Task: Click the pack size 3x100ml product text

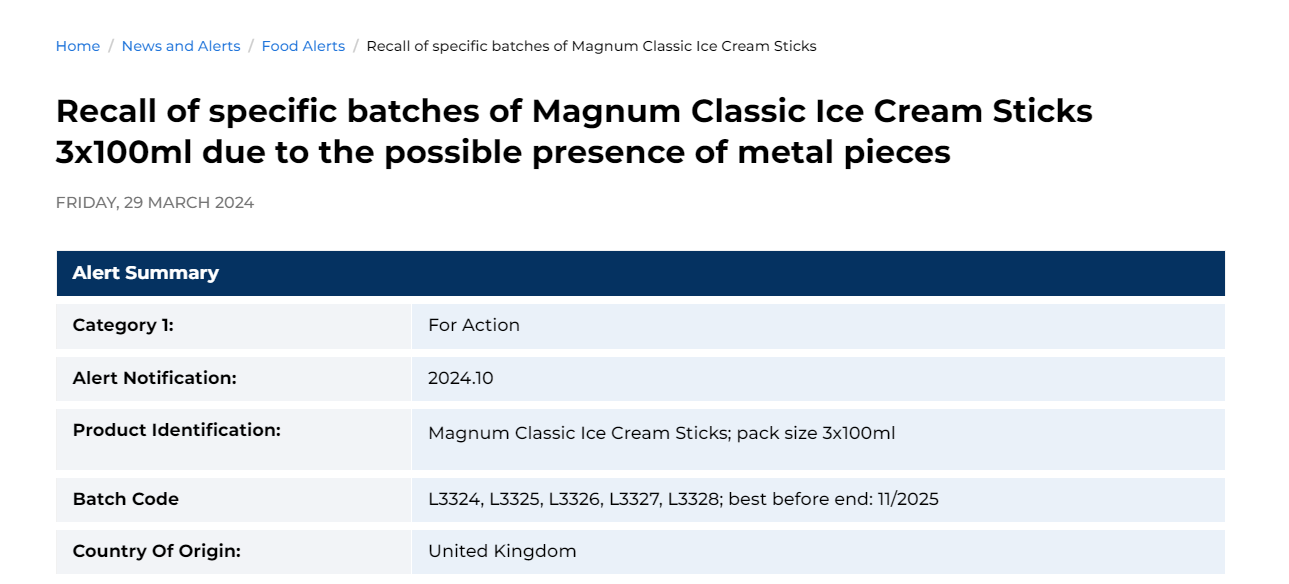Action: pos(816,433)
